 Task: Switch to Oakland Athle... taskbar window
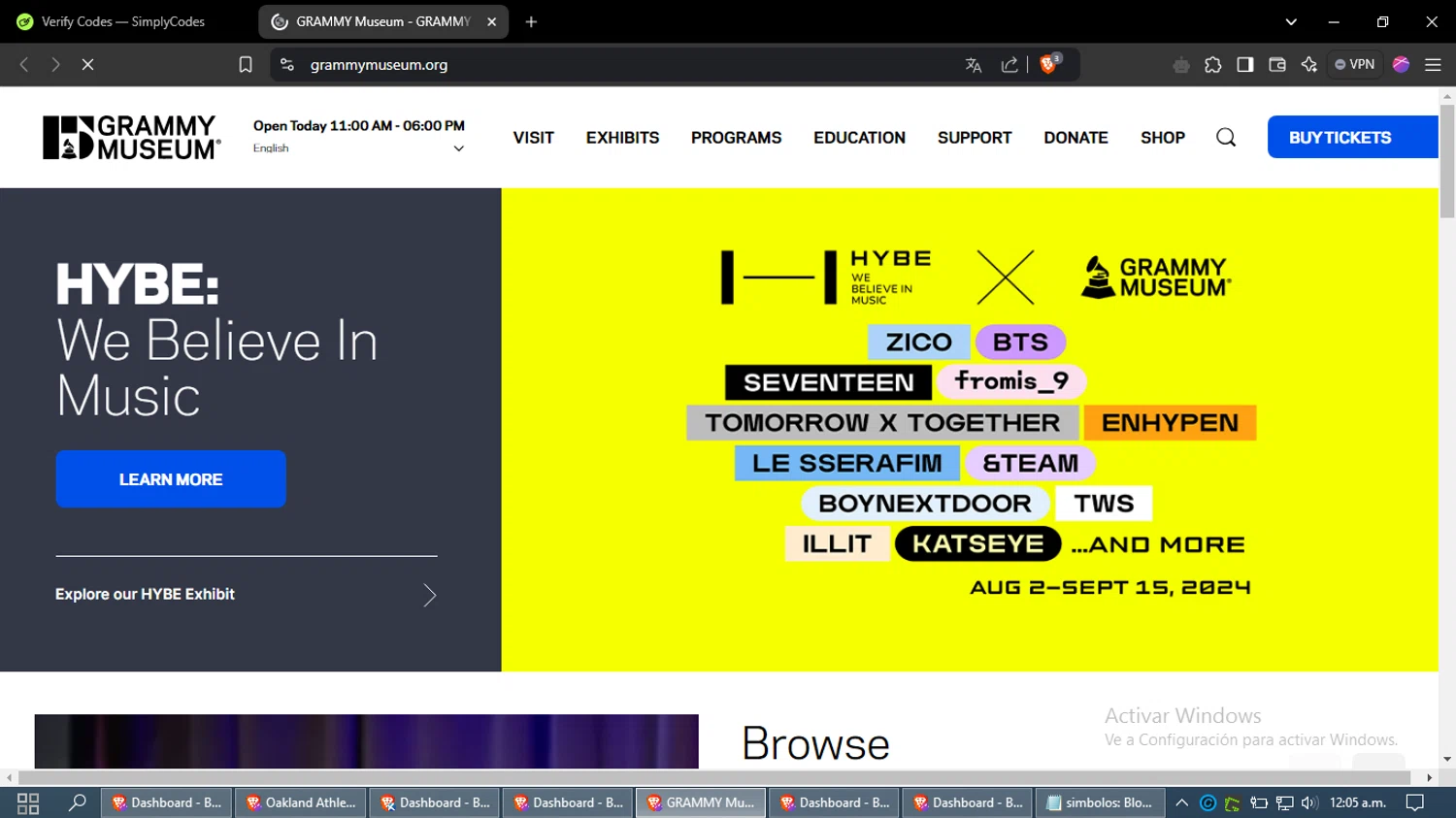[x=301, y=802]
